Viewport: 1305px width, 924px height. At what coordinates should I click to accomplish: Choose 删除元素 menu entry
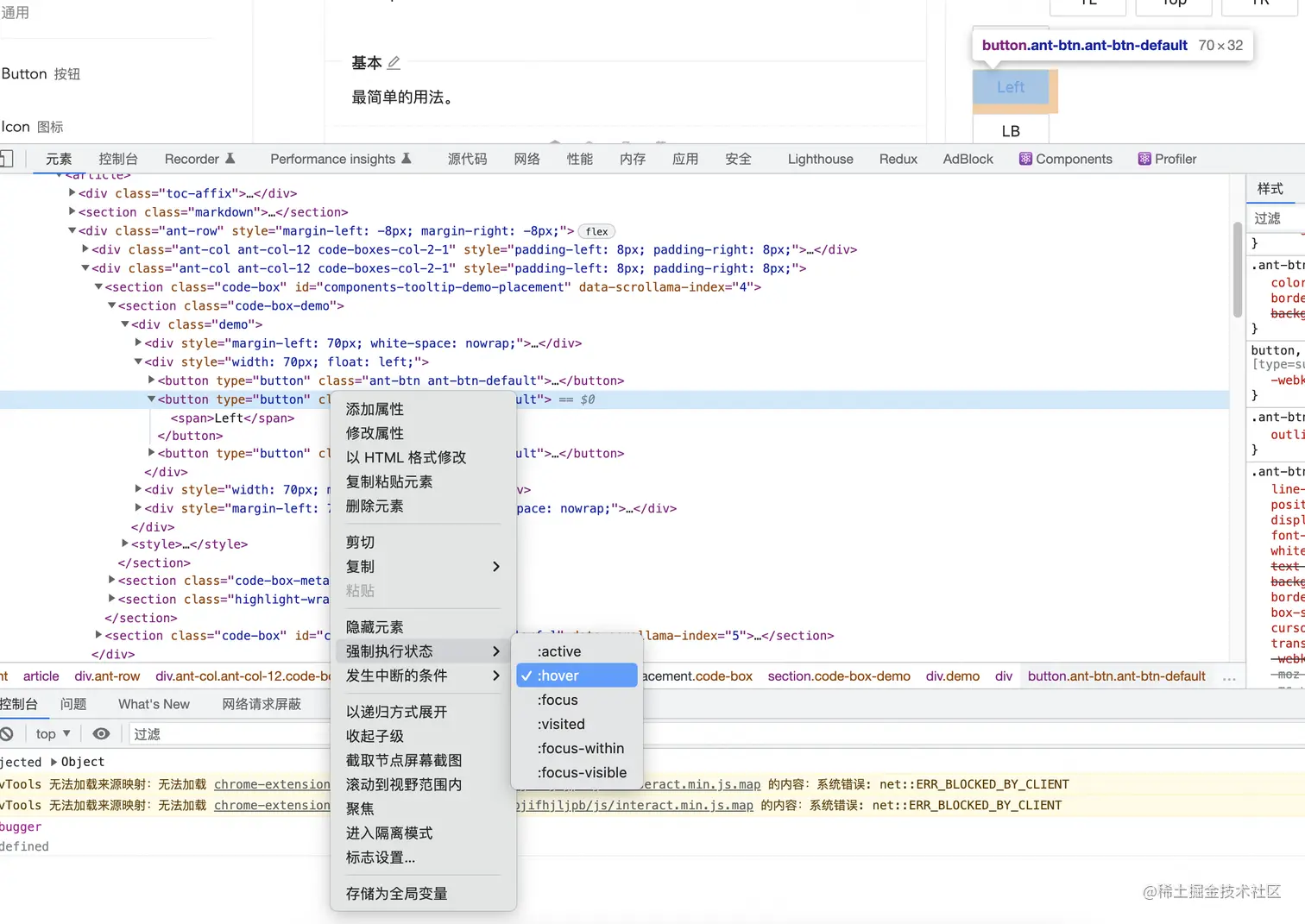click(423, 506)
